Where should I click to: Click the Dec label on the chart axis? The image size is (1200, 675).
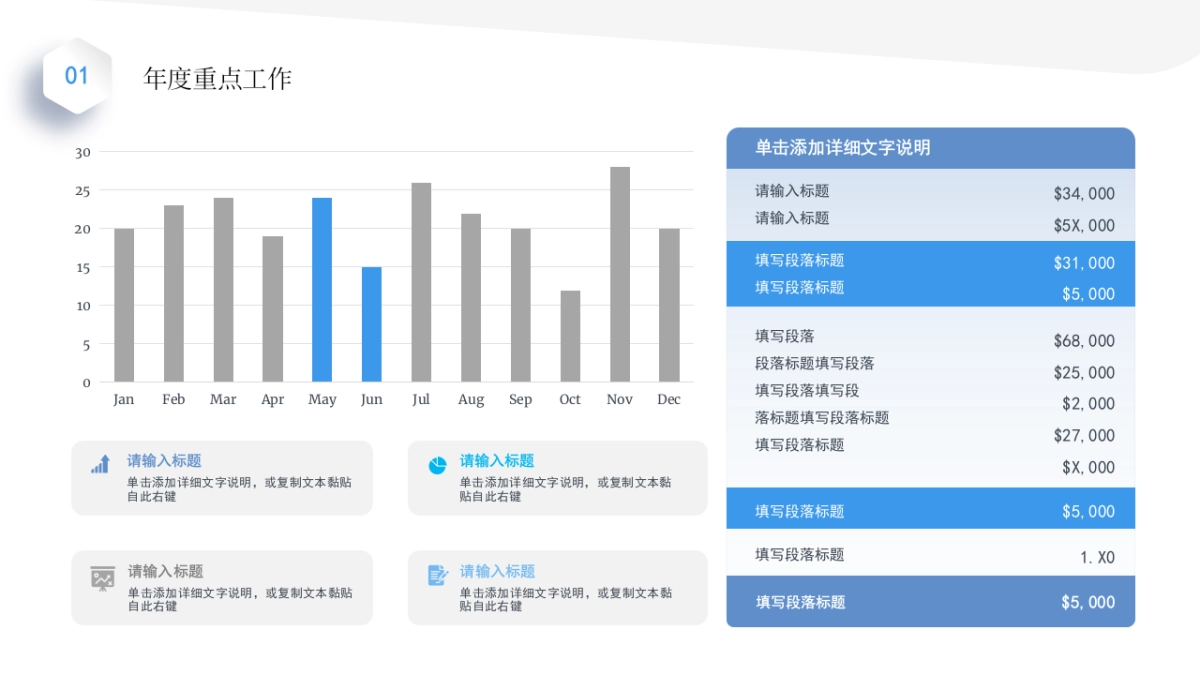tap(668, 399)
